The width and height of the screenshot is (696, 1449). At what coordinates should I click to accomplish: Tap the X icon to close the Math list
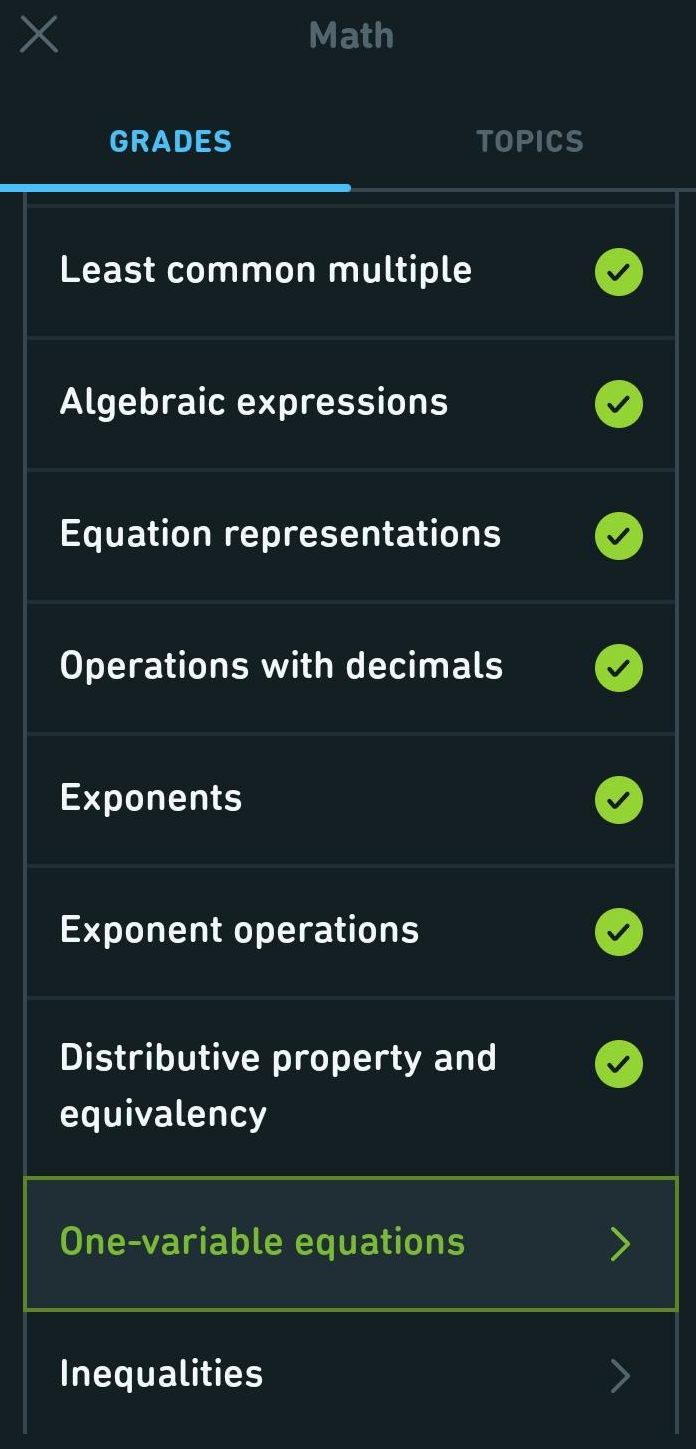[x=38, y=34]
